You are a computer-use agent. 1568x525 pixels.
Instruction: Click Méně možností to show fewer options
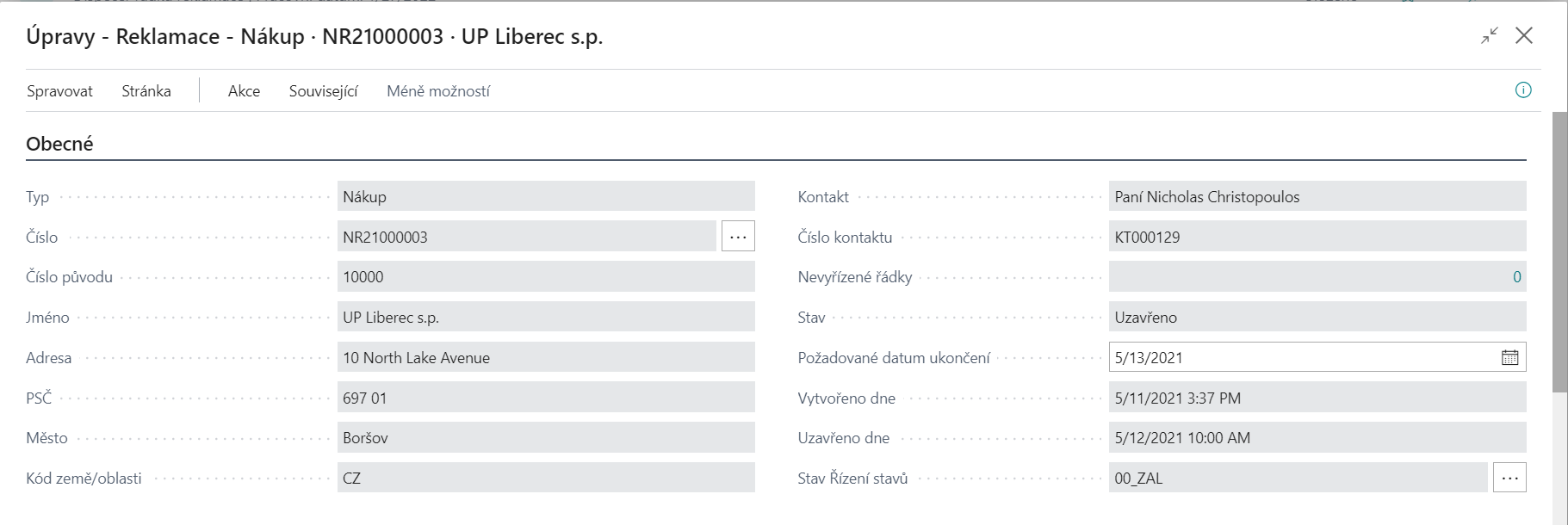(x=438, y=91)
